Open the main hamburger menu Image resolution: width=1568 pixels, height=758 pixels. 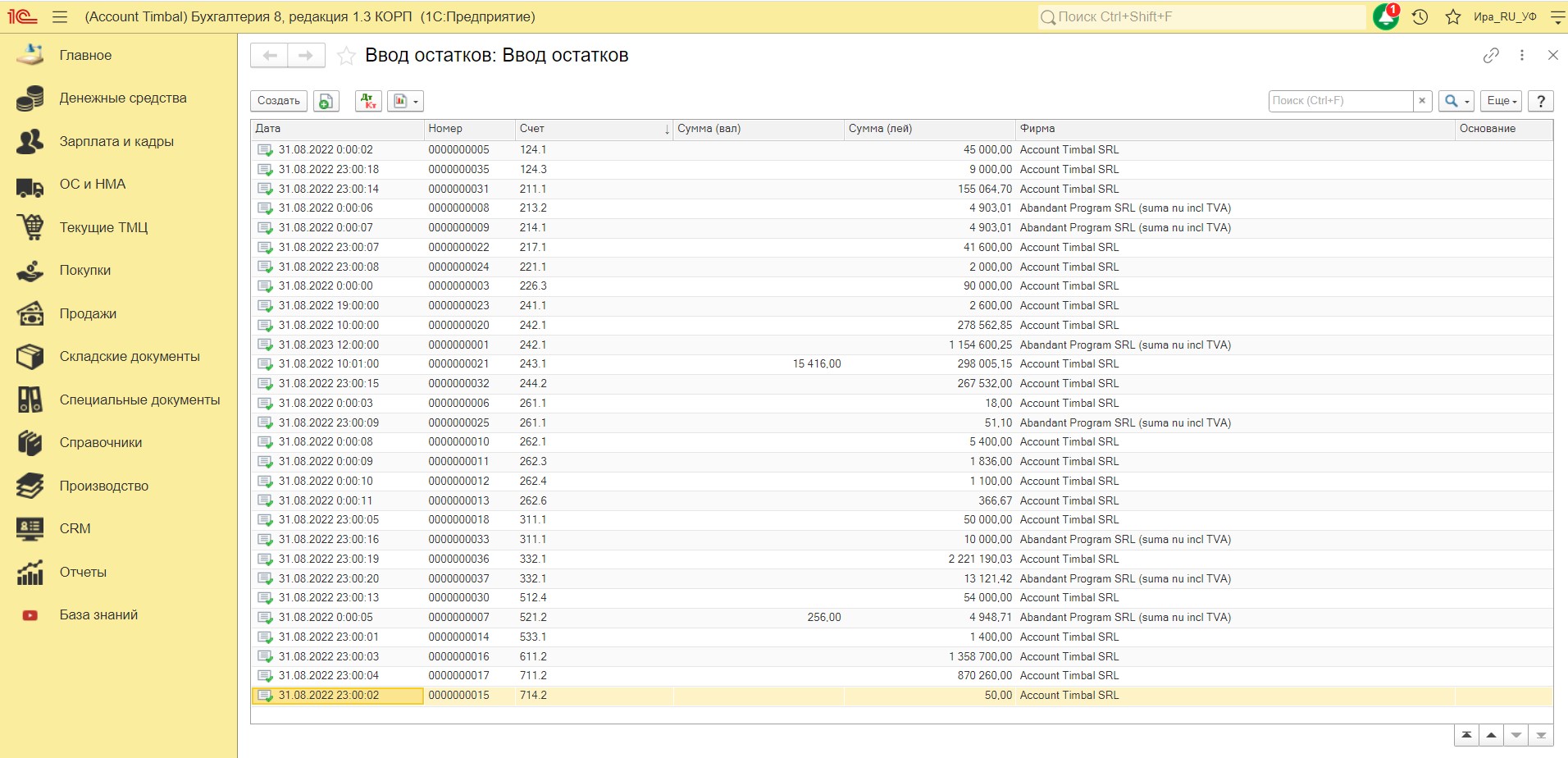[60, 16]
